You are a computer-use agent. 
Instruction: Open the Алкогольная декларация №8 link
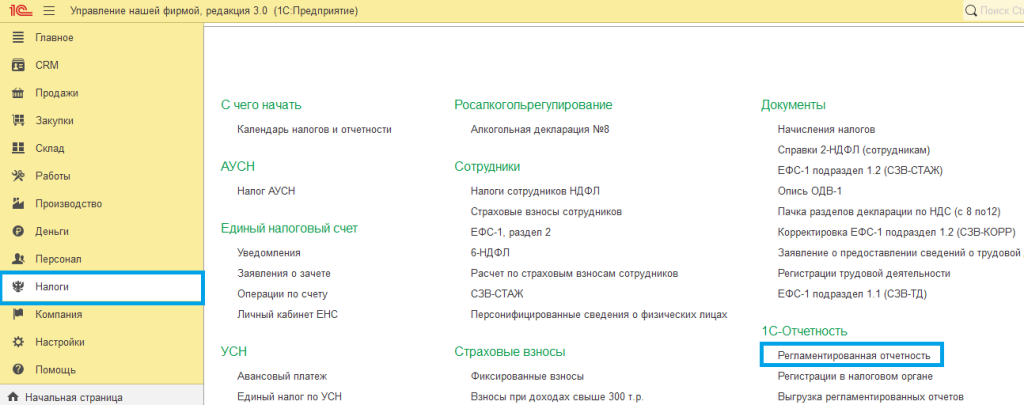539,130
